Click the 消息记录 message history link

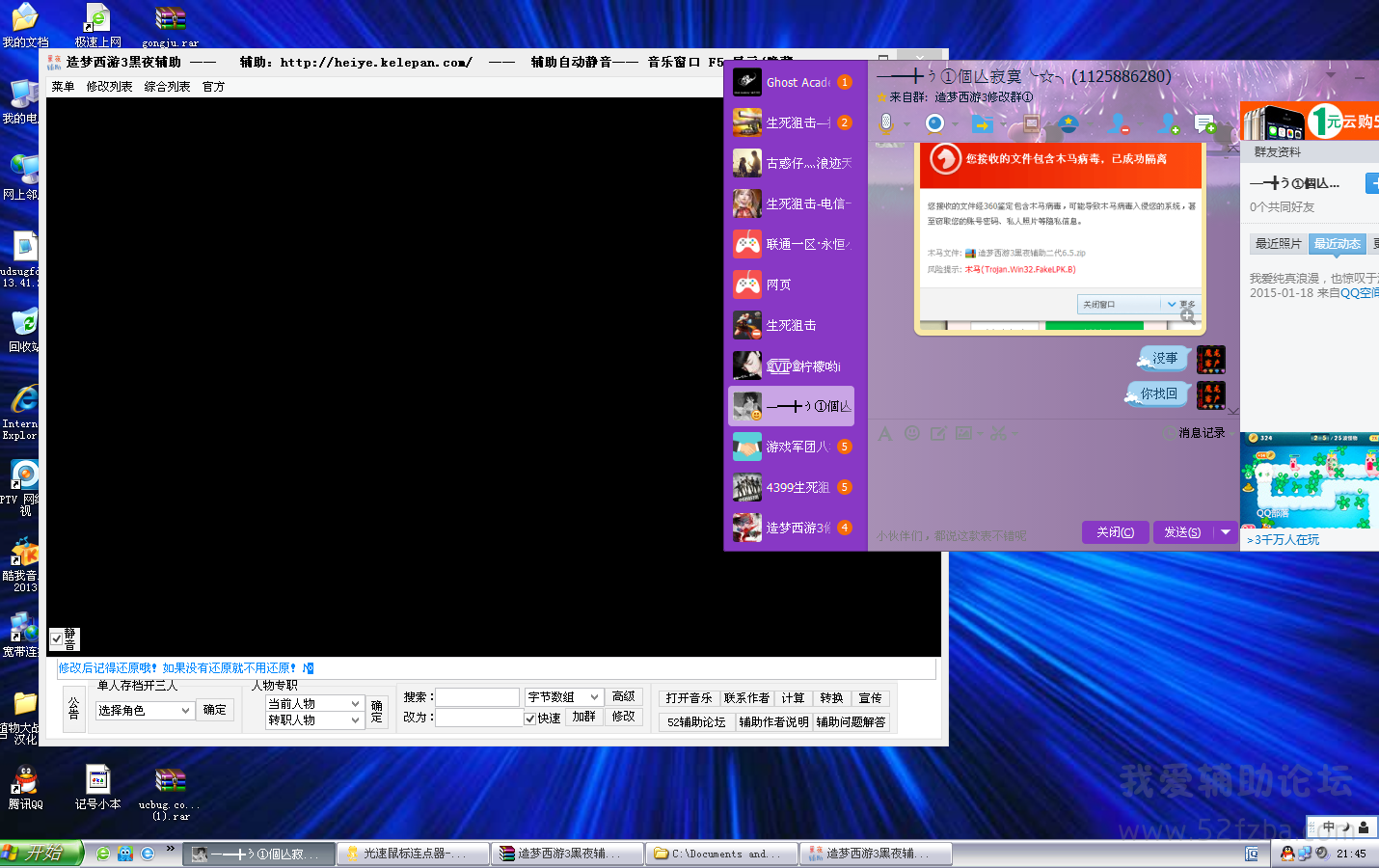[1202, 433]
